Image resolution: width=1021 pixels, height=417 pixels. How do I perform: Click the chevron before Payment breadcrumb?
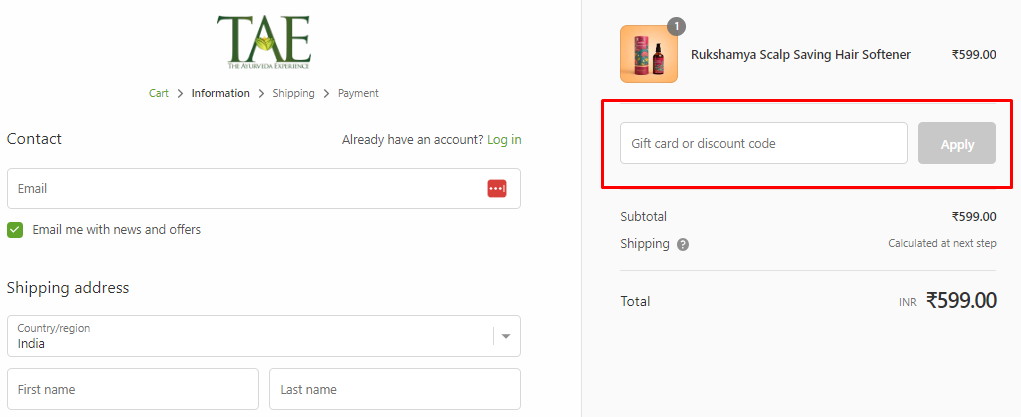coord(326,94)
